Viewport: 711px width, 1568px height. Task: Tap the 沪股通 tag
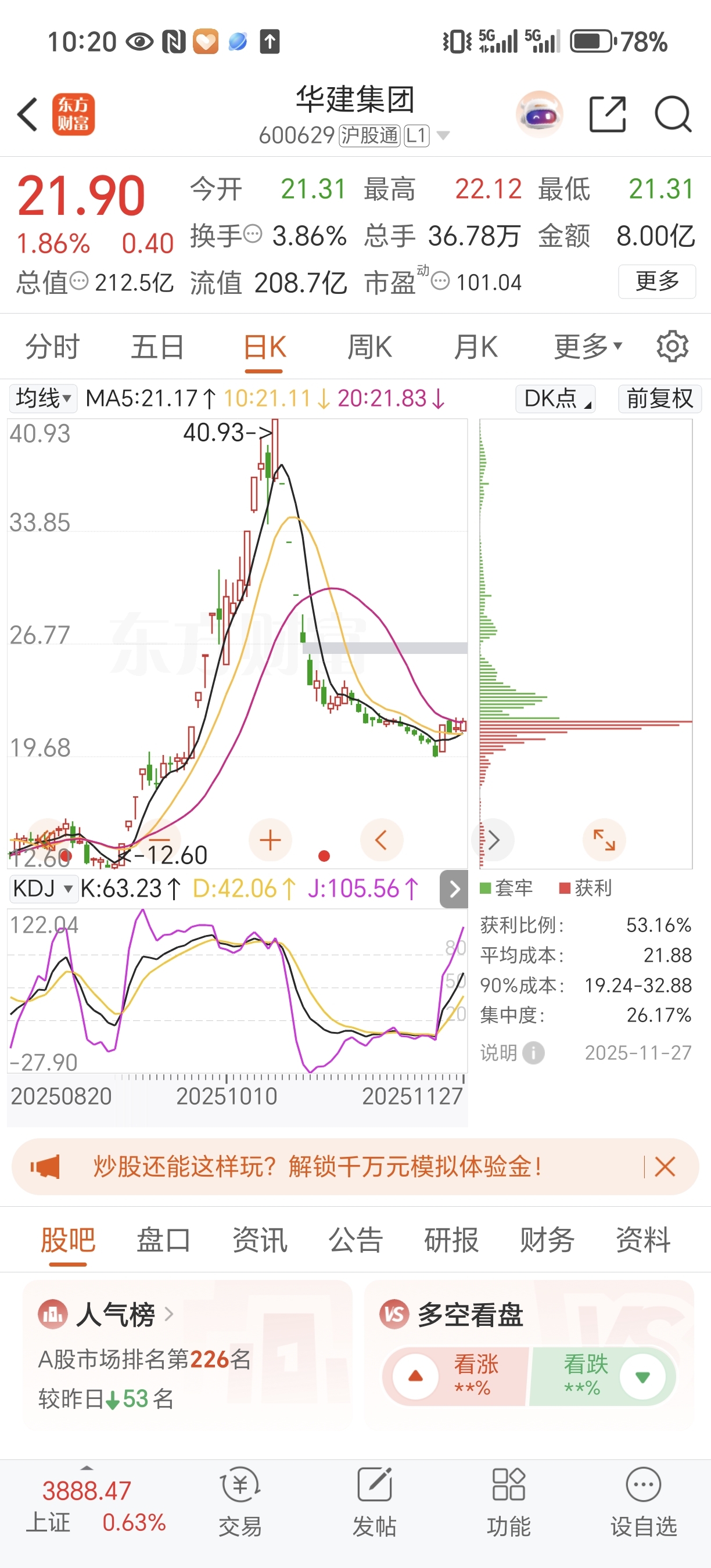(x=369, y=135)
